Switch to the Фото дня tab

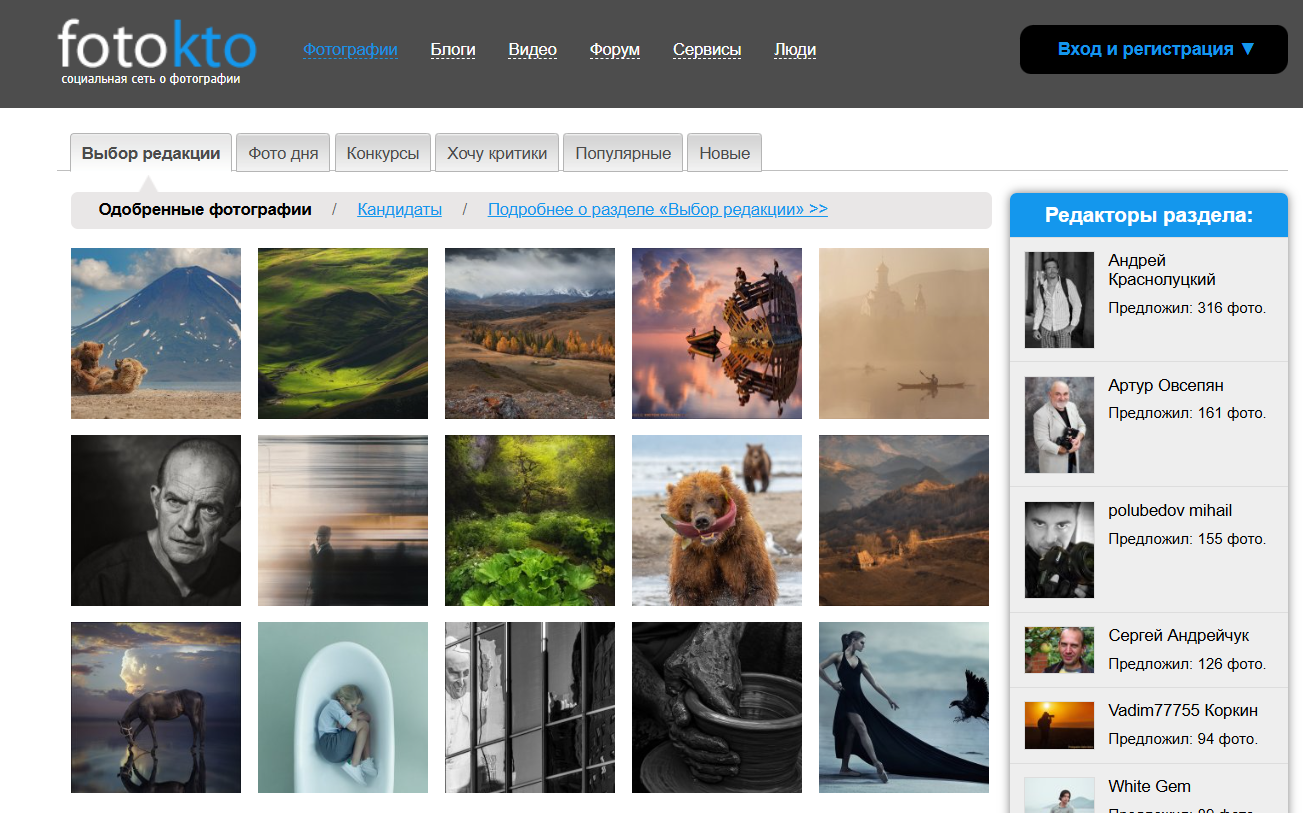coord(283,153)
